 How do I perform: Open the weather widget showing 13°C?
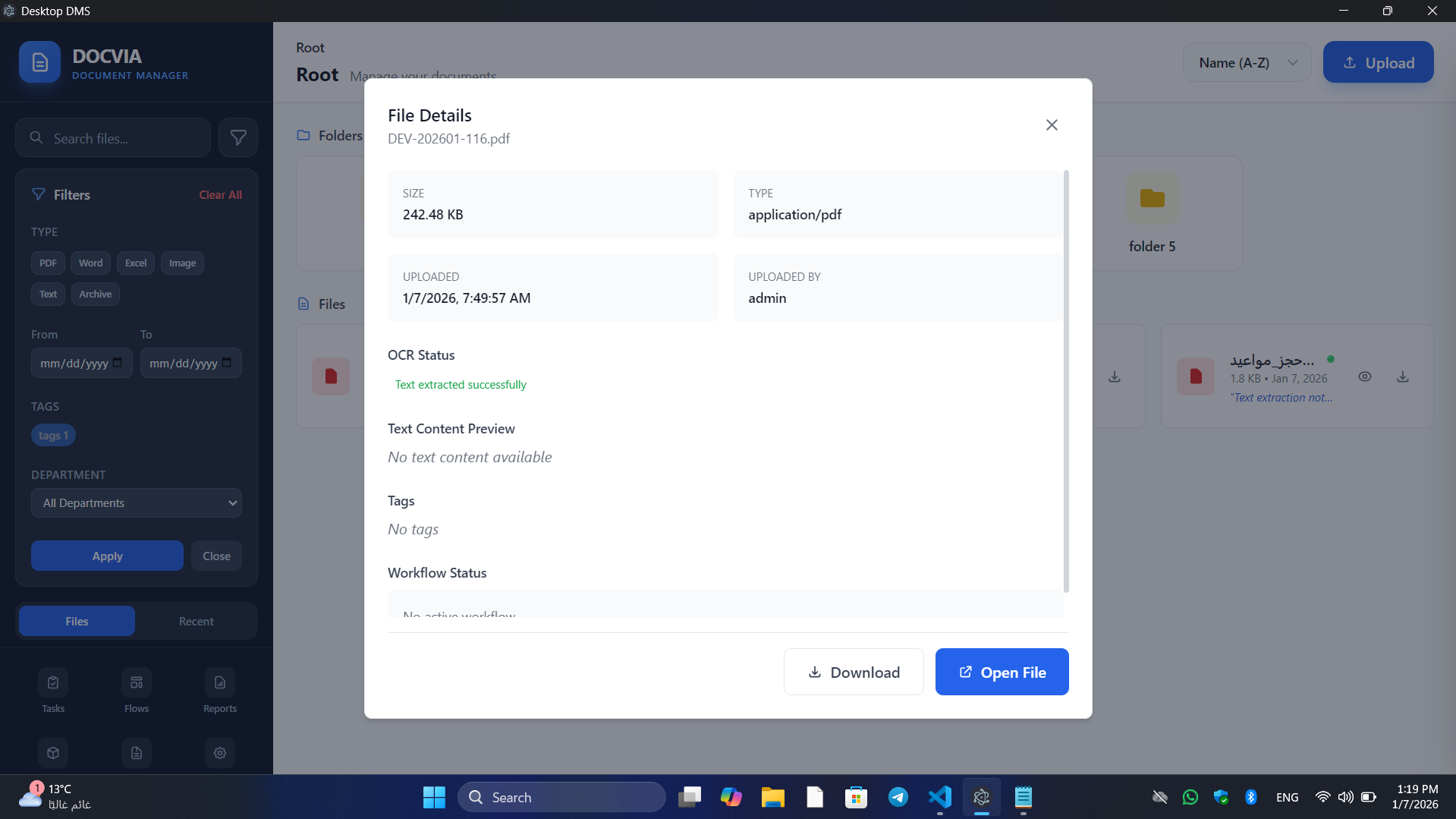coord(55,797)
